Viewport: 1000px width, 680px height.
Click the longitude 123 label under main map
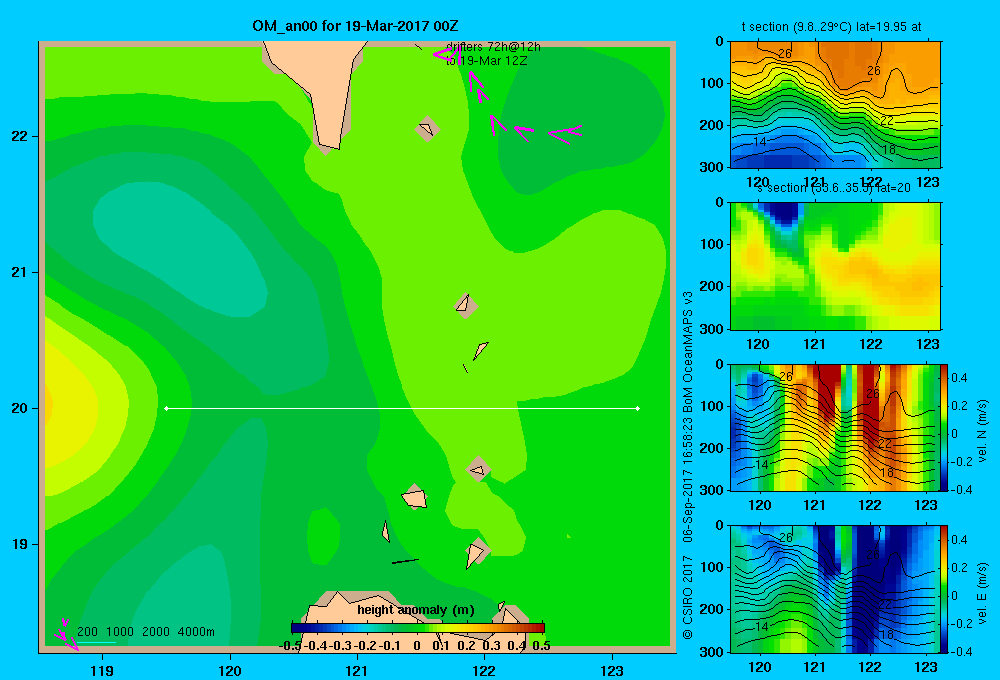tap(612, 670)
